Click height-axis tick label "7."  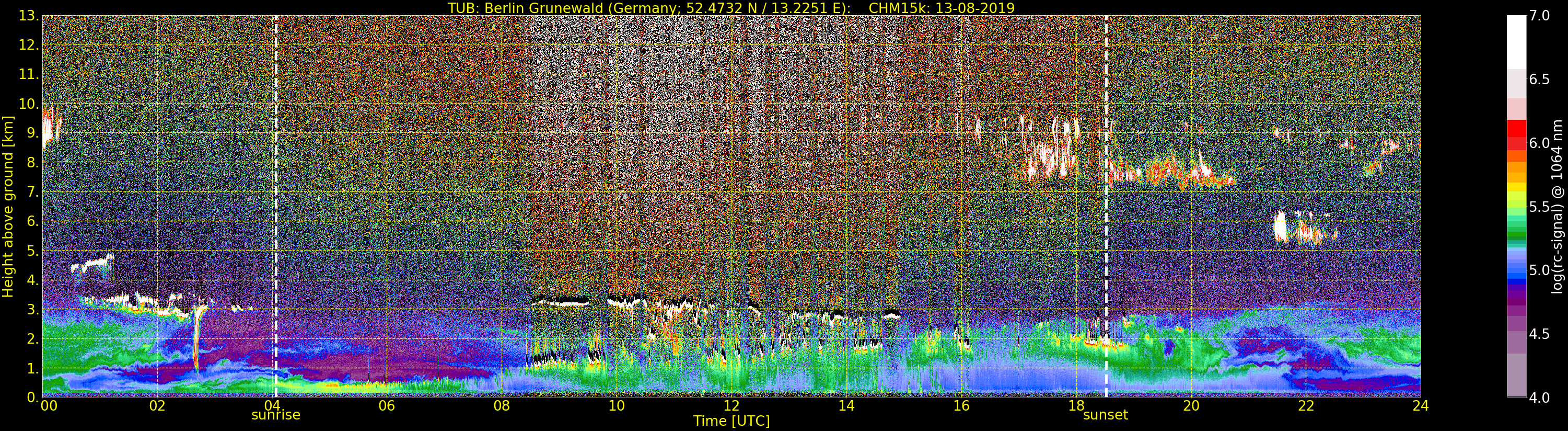pos(32,192)
